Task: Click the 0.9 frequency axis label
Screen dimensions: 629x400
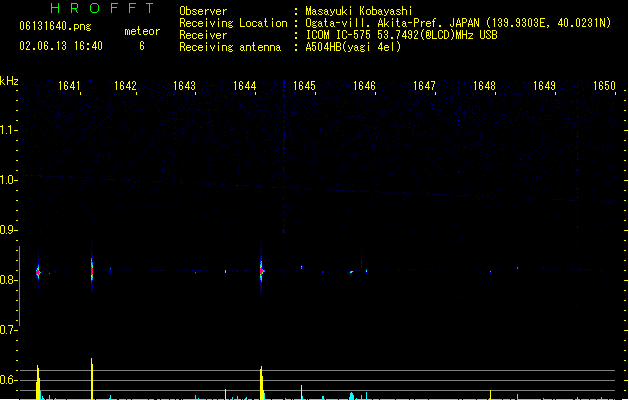Action: 8,230
